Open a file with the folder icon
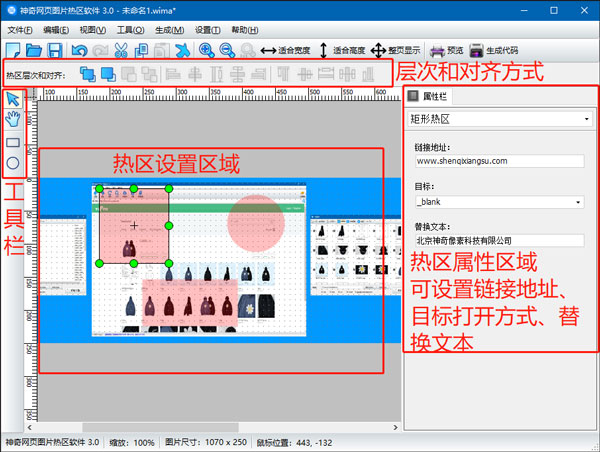Image resolution: width=600 pixels, height=452 pixels. [x=34, y=50]
